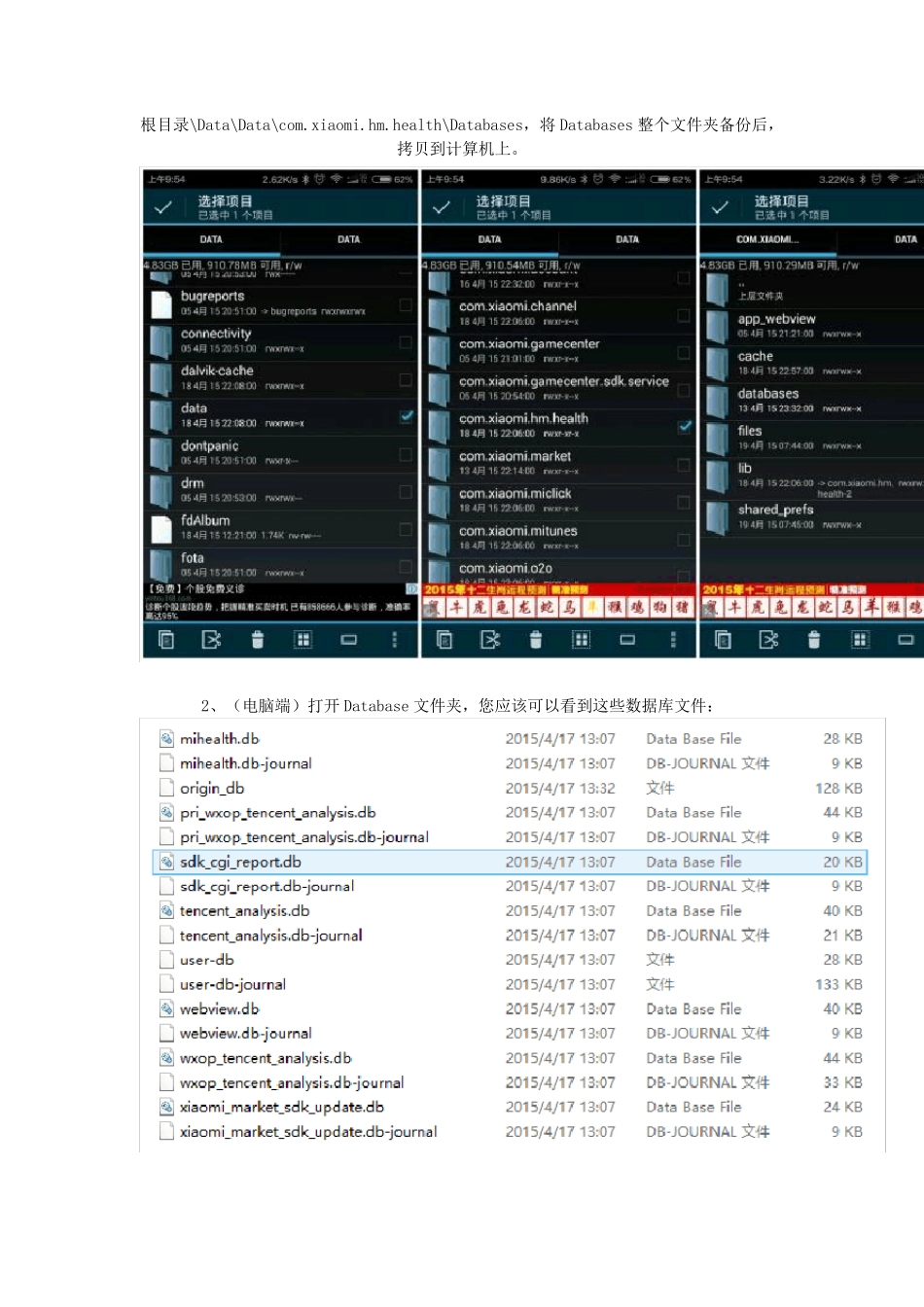924x1307 pixels.
Task: Tap the copy icon below the com.xiaomi.market list
Action: point(444,639)
